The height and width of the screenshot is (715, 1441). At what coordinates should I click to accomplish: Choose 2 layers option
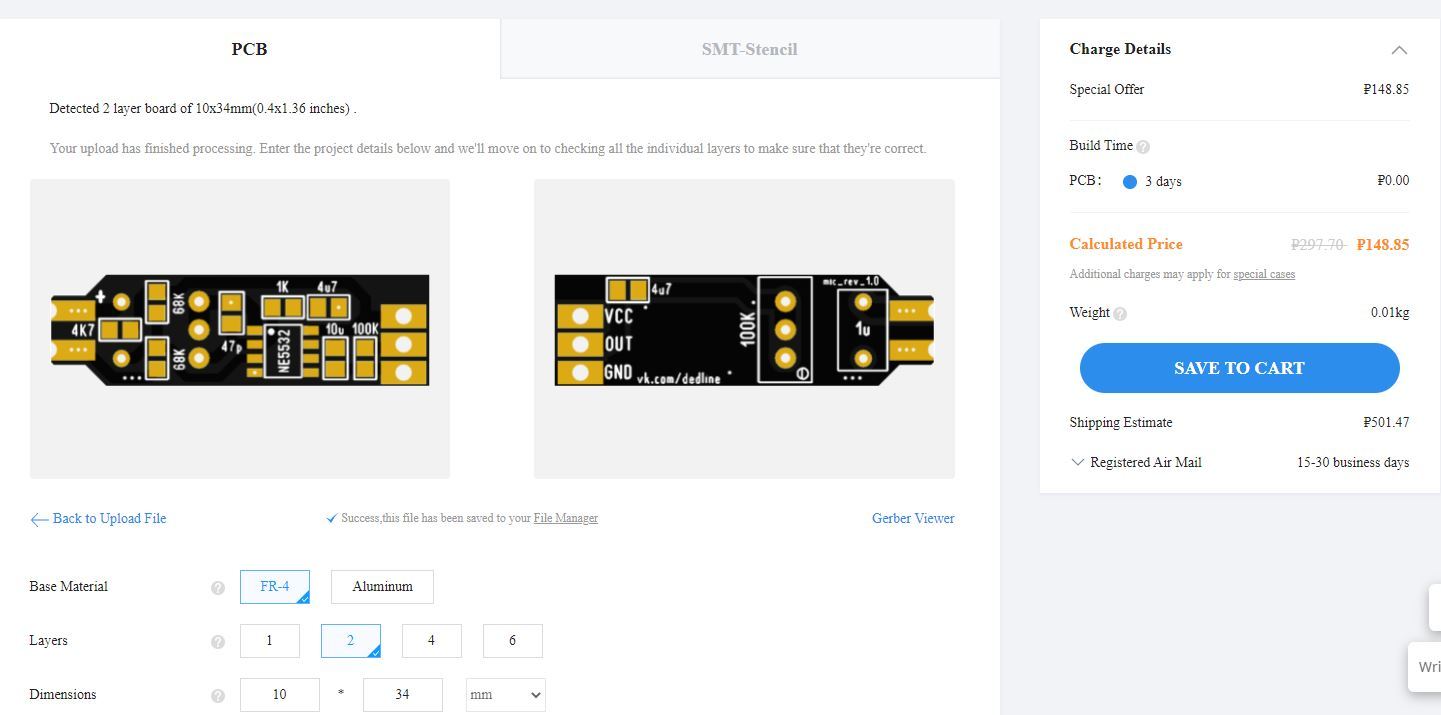(x=351, y=641)
